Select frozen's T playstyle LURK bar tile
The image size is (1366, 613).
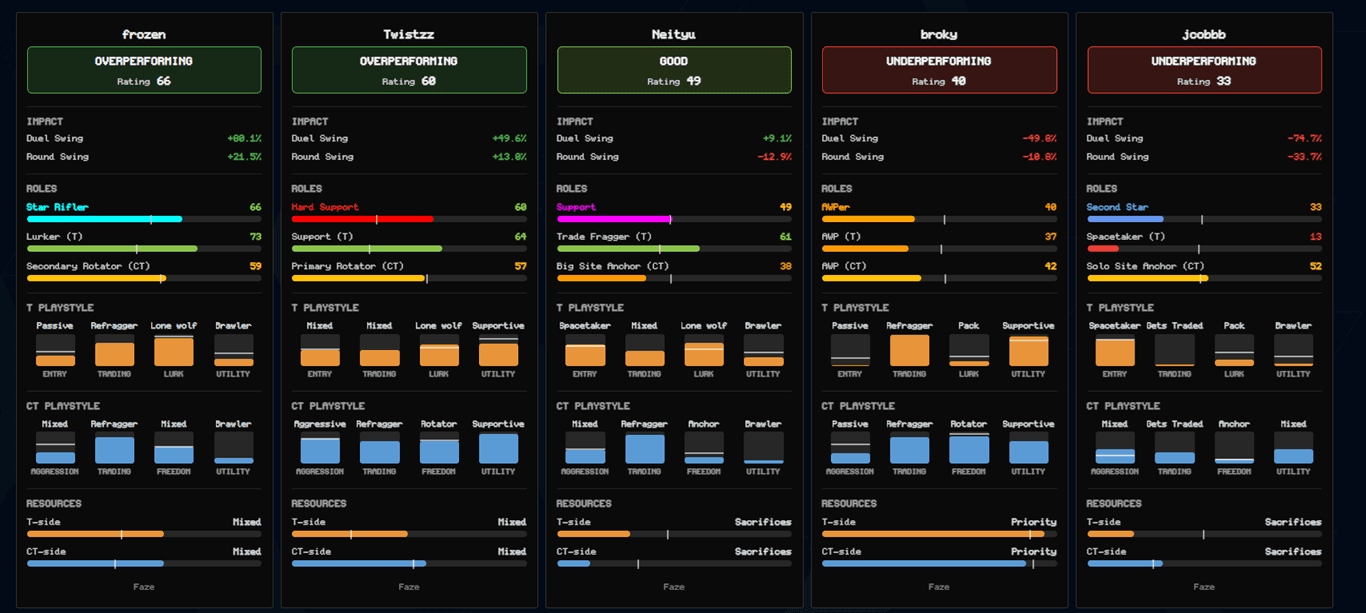[174, 350]
